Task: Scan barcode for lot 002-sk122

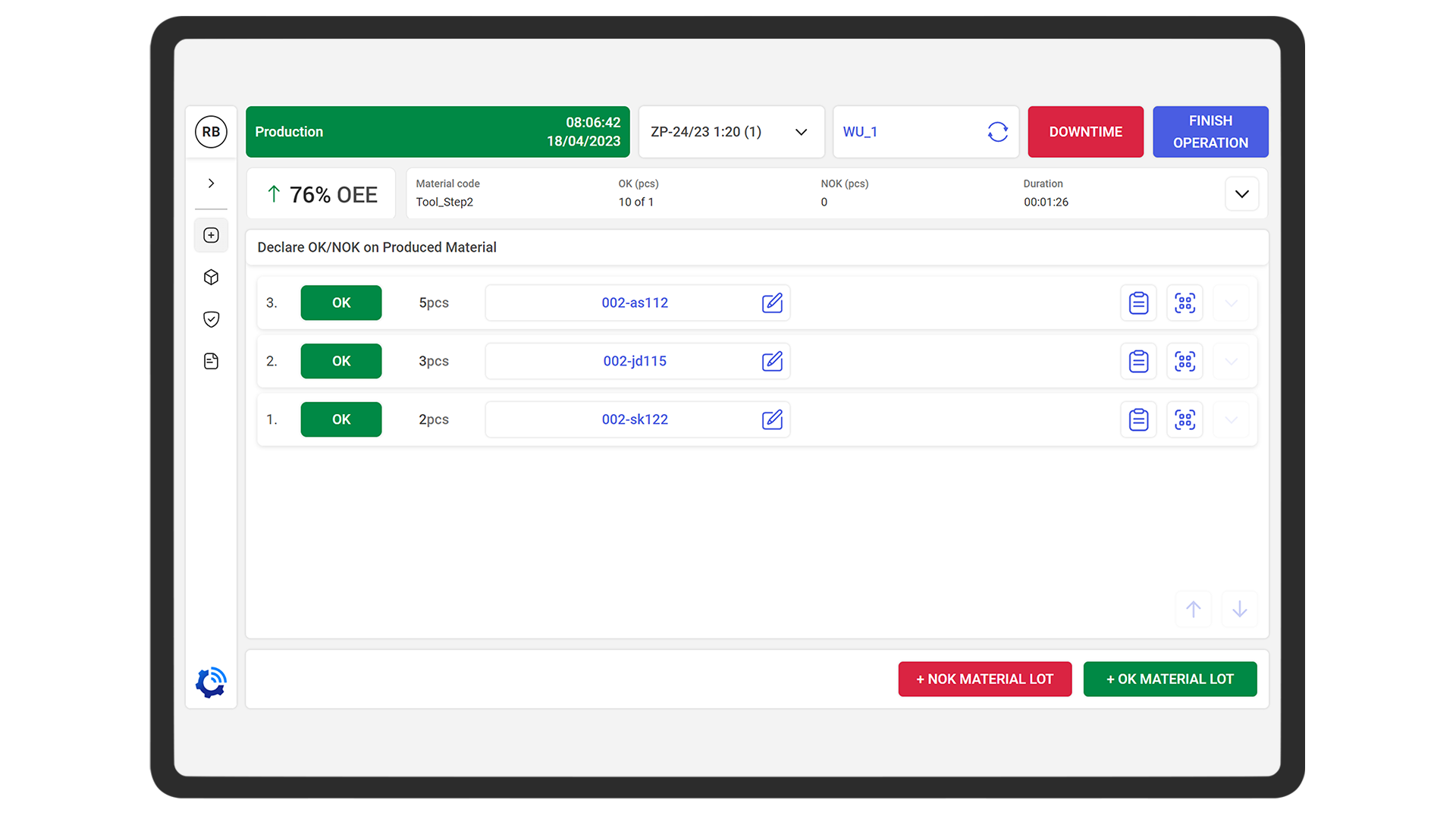Action: click(x=1185, y=419)
